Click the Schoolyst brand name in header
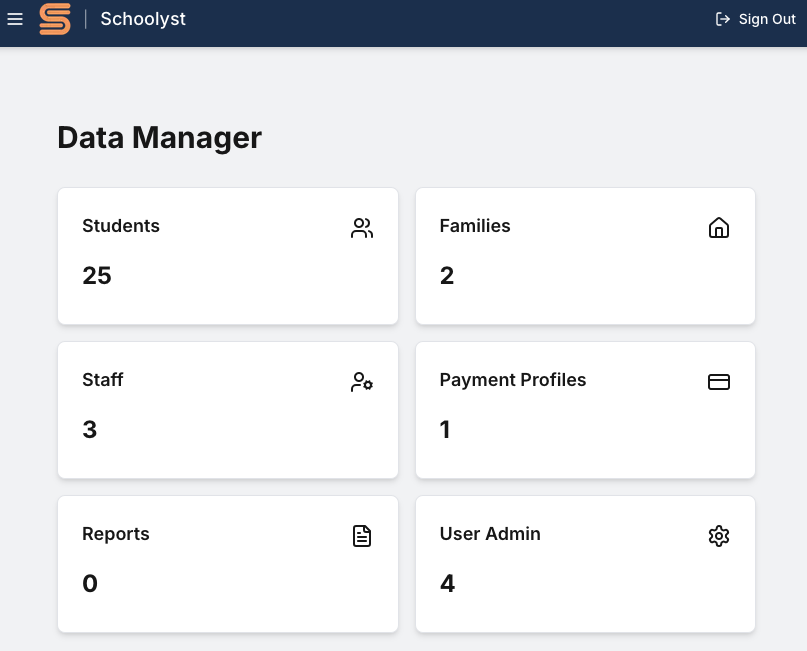Screen dimensions: 807x651 click(143, 19)
